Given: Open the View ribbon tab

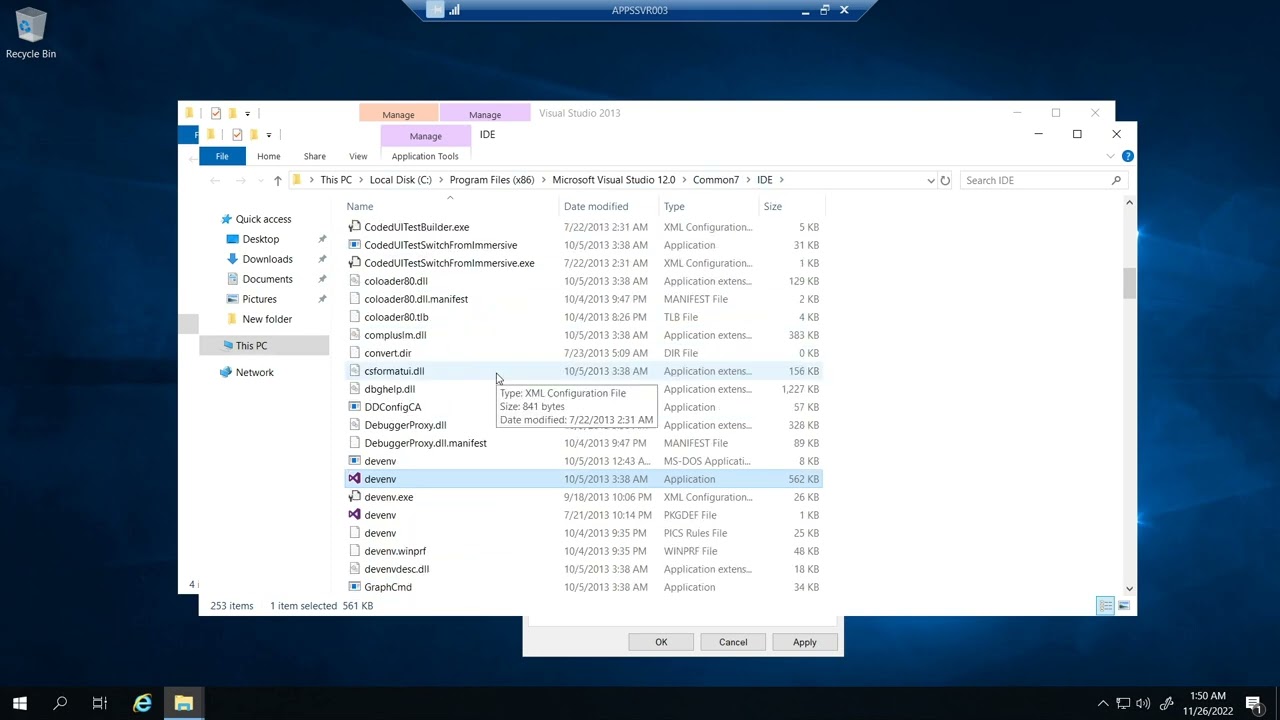Looking at the screenshot, I should tap(358, 156).
